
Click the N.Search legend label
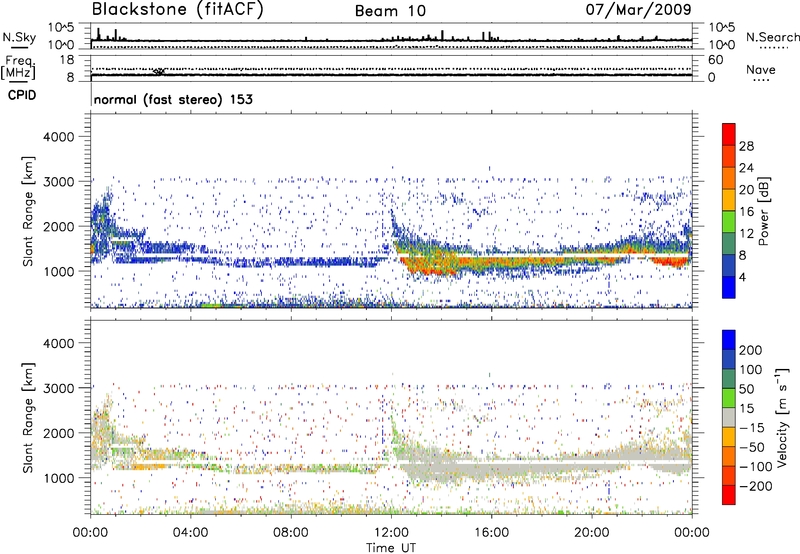772,37
